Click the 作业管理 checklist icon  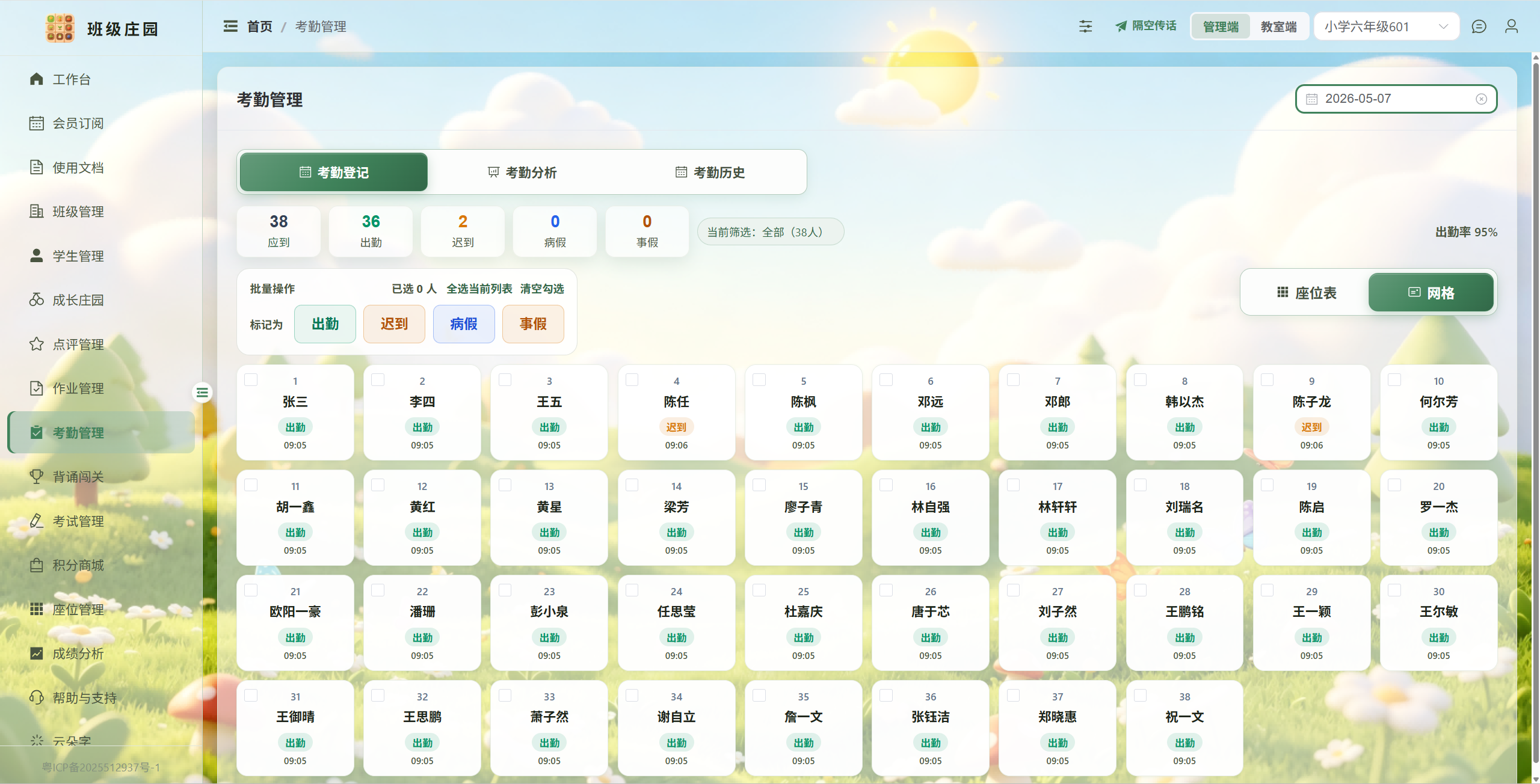(37, 388)
